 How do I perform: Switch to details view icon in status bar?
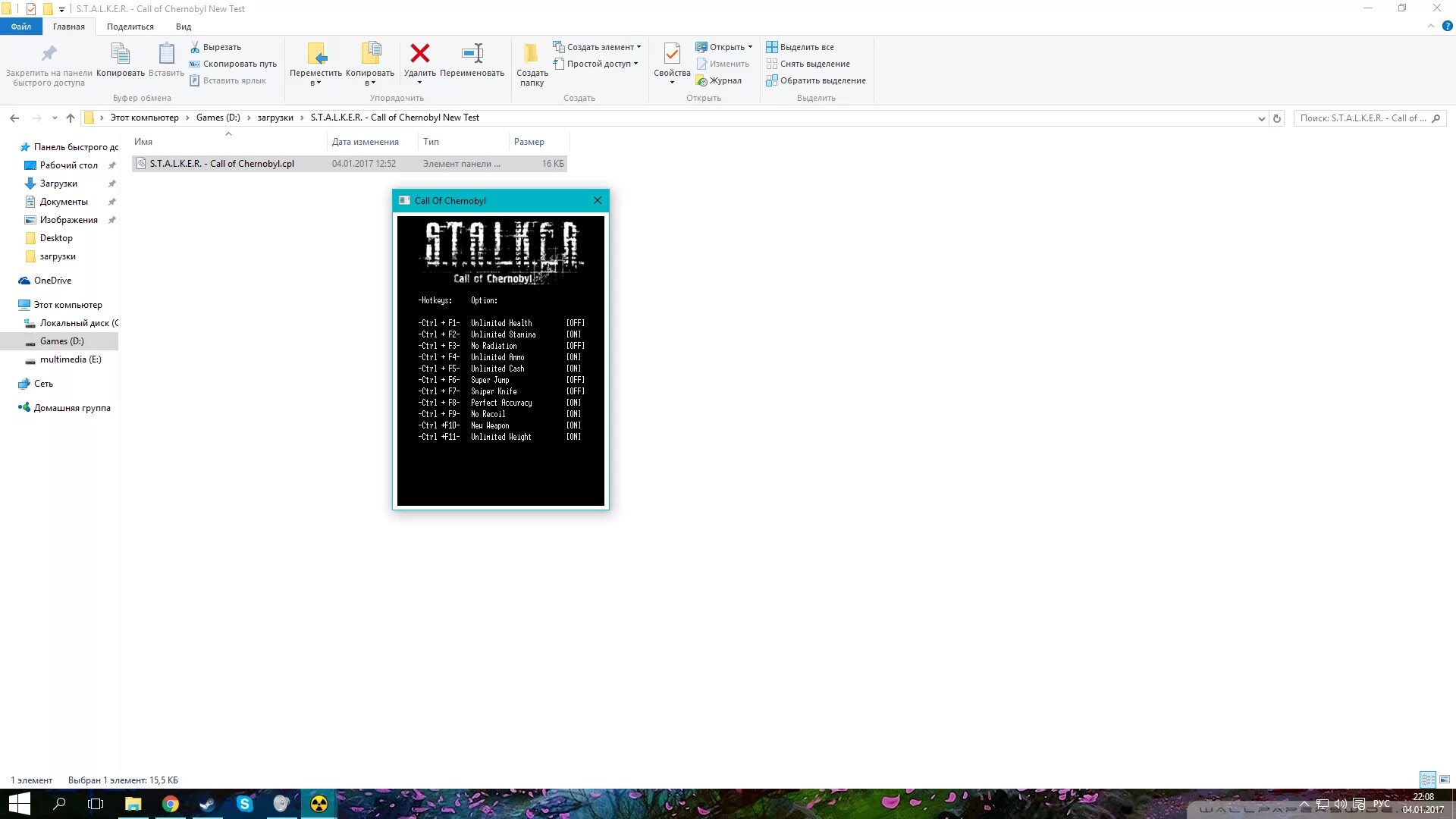[x=1428, y=780]
